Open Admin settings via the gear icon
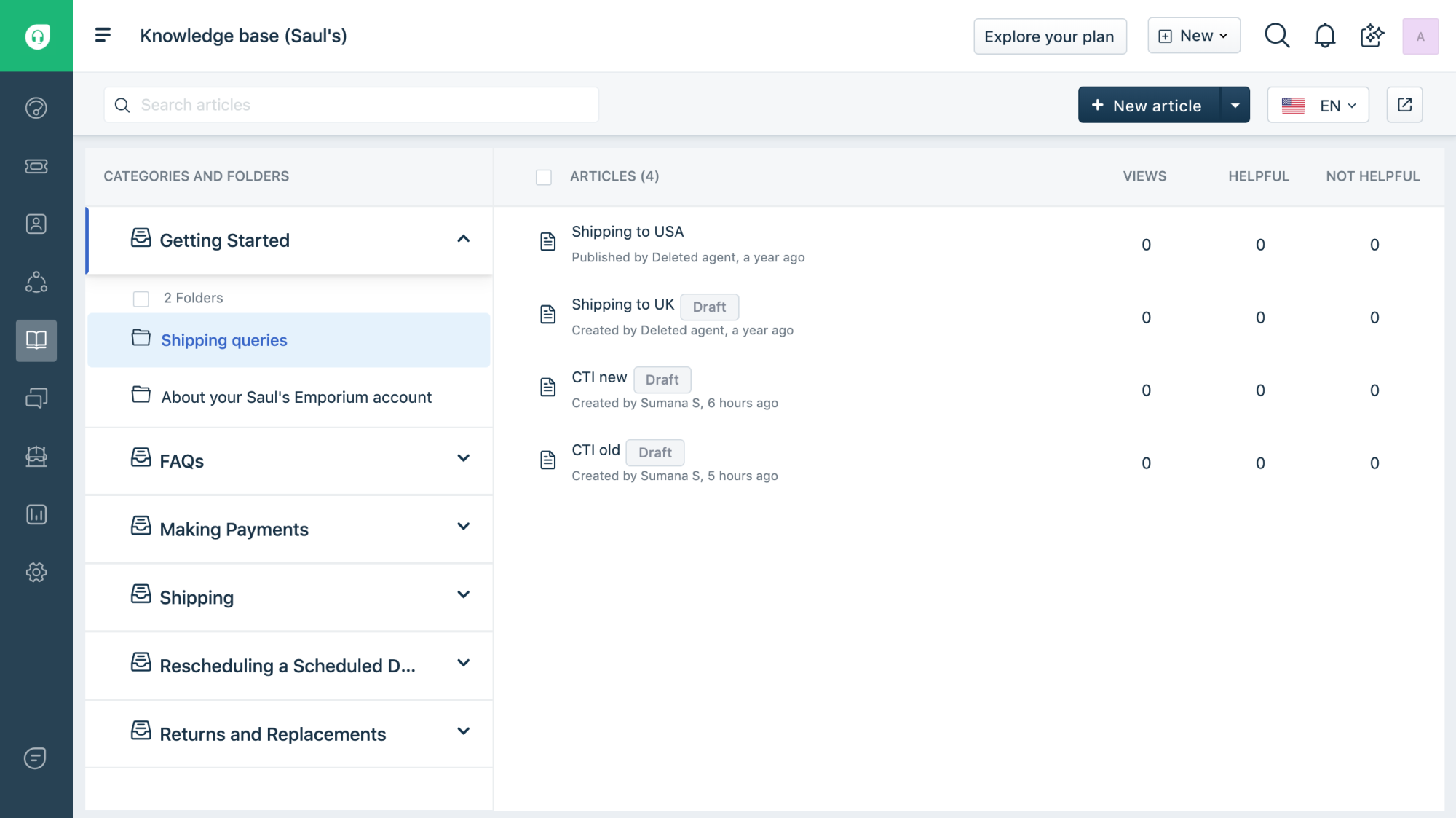 point(36,573)
